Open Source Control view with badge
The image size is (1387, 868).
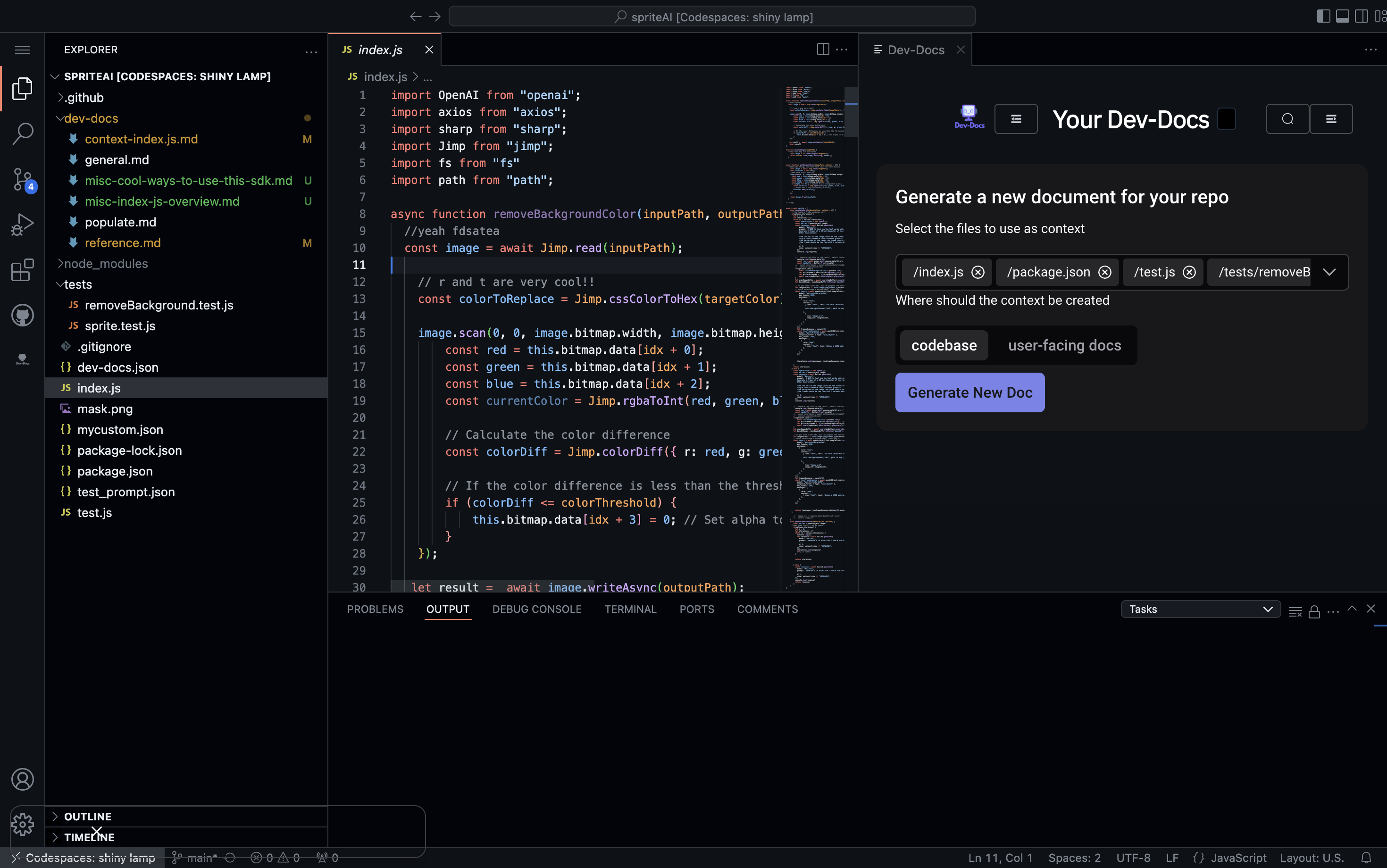[22, 179]
